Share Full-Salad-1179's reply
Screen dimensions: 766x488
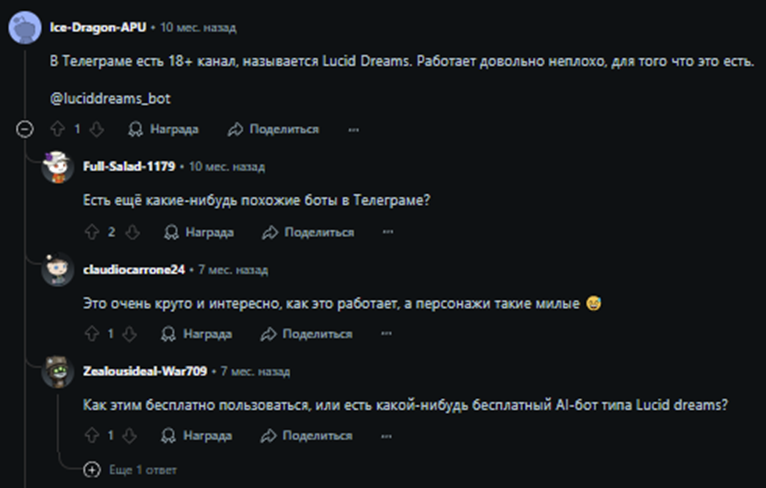(x=308, y=232)
